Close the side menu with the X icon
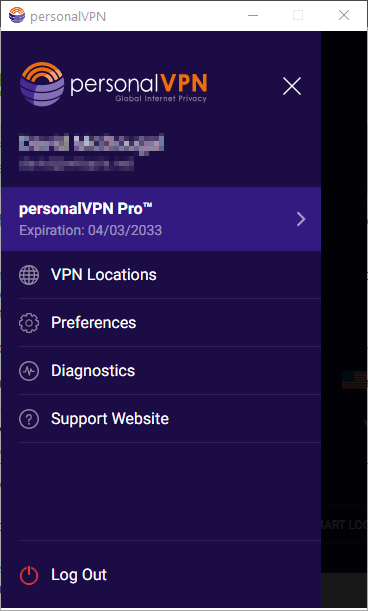The image size is (368, 611). click(292, 86)
